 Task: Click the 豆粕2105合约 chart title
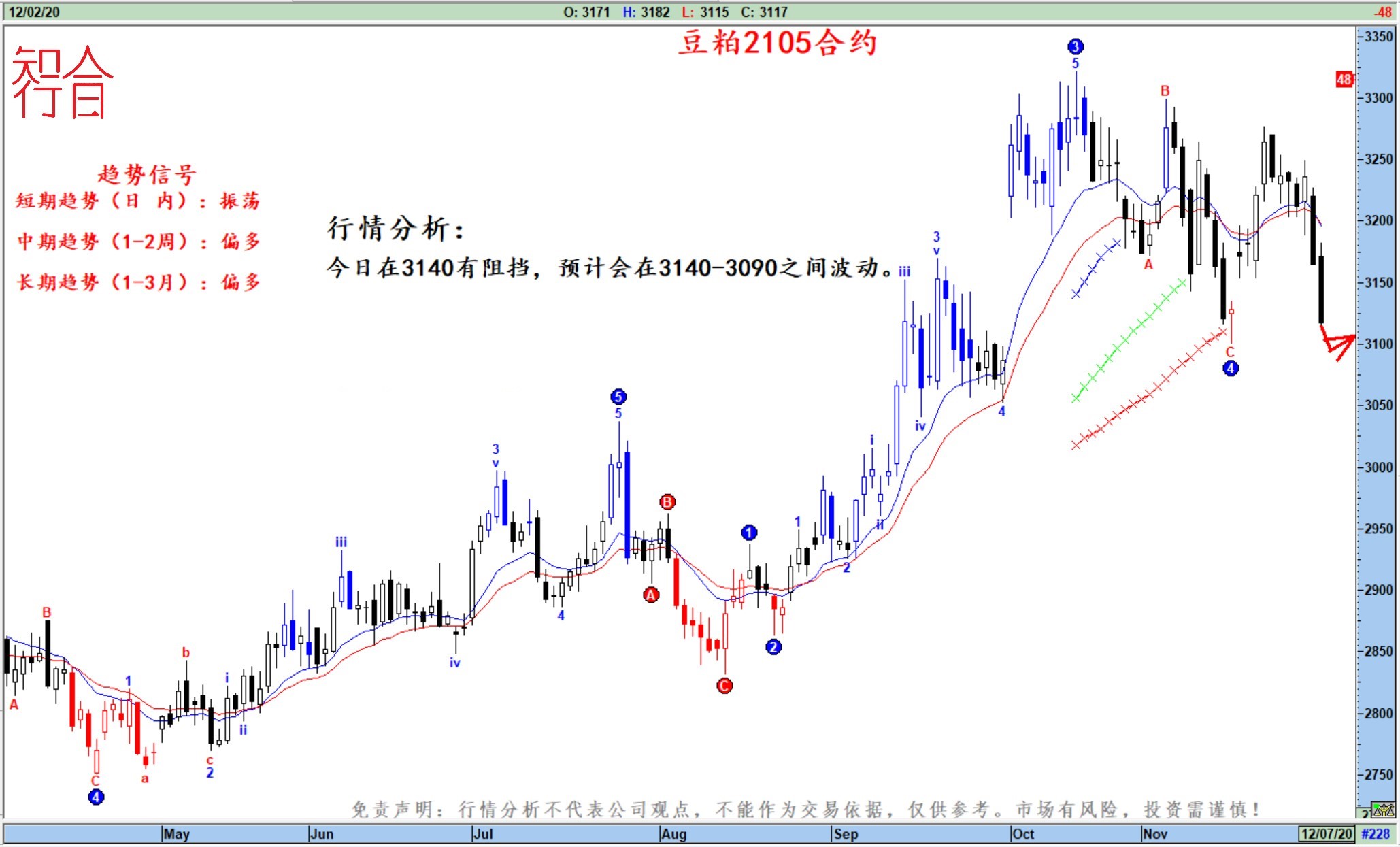pos(778,43)
